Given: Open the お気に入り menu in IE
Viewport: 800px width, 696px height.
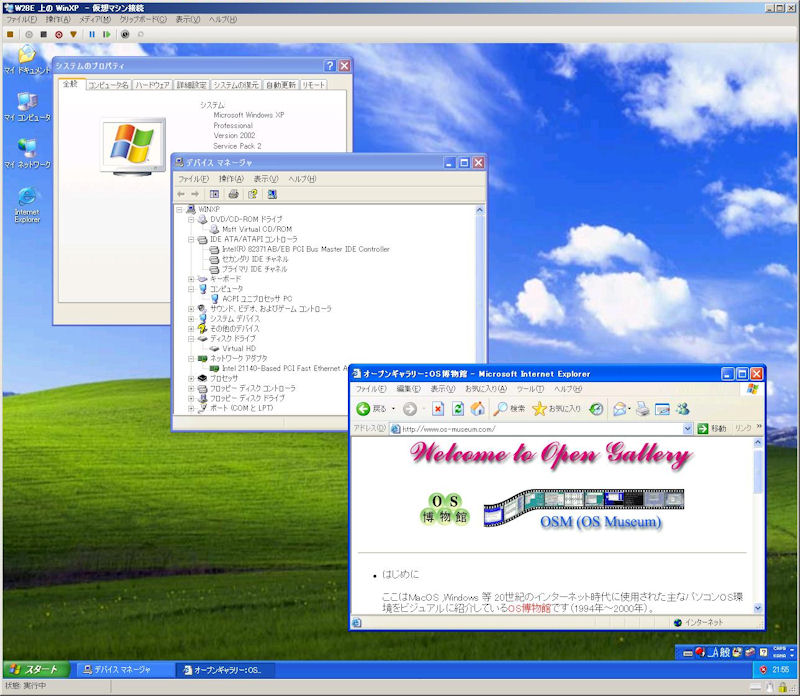Looking at the screenshot, I should coord(485,388).
